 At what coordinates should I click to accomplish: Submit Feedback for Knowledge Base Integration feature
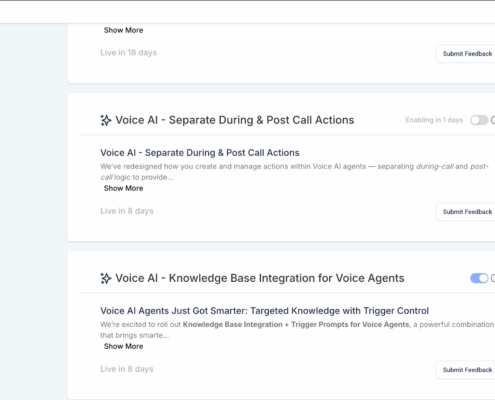pos(467,370)
